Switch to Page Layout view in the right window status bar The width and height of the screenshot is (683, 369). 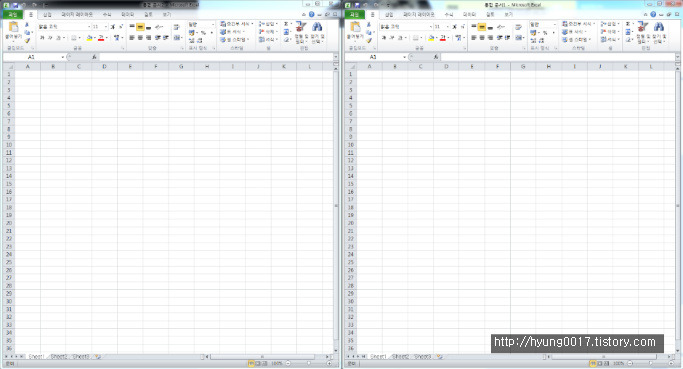(600, 363)
